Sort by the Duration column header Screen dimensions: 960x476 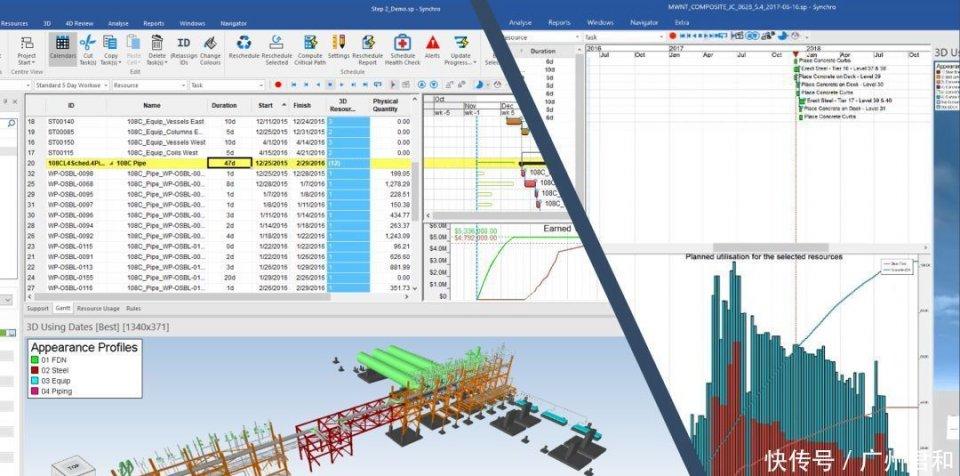coord(224,105)
